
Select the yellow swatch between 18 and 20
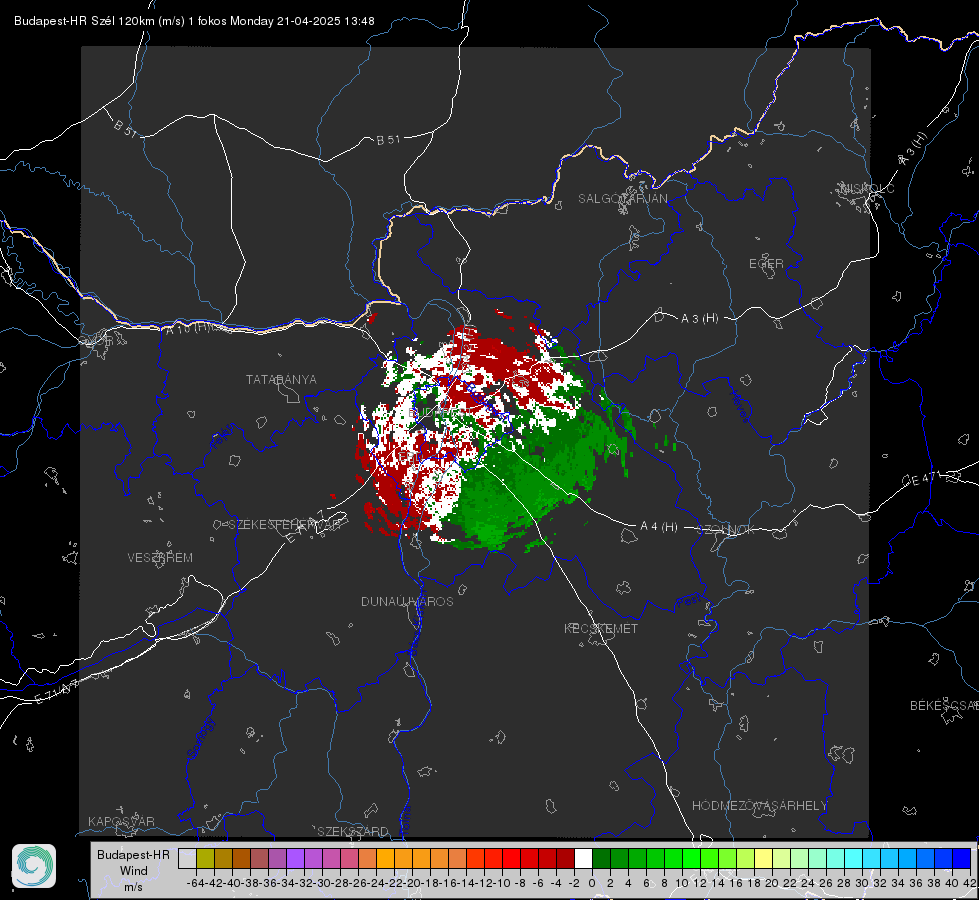(x=763, y=858)
